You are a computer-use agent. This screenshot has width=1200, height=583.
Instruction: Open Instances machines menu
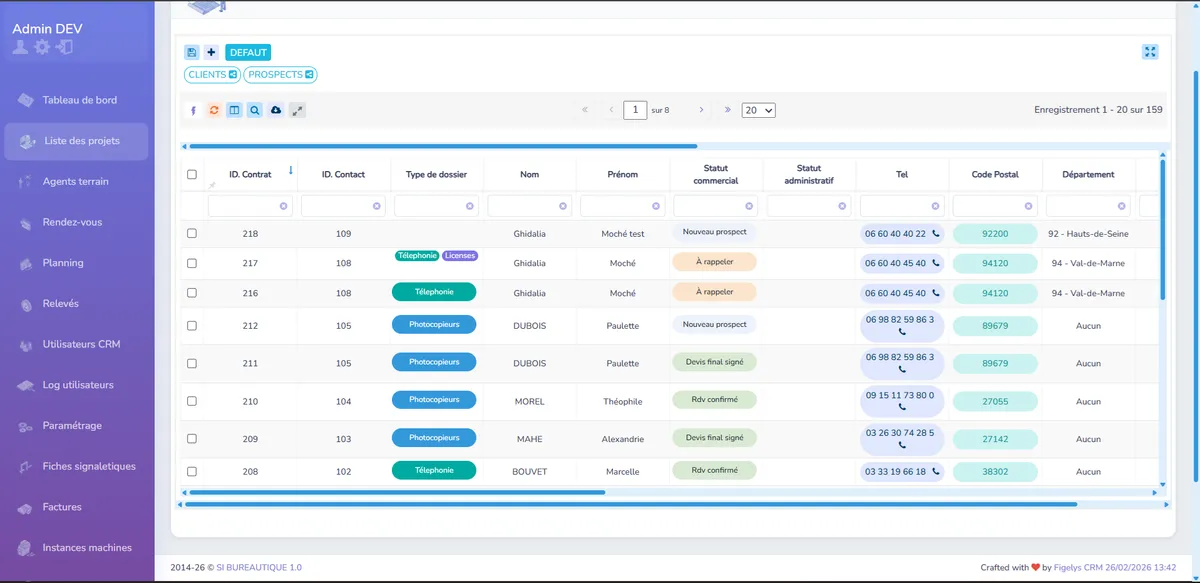[x=77, y=548]
